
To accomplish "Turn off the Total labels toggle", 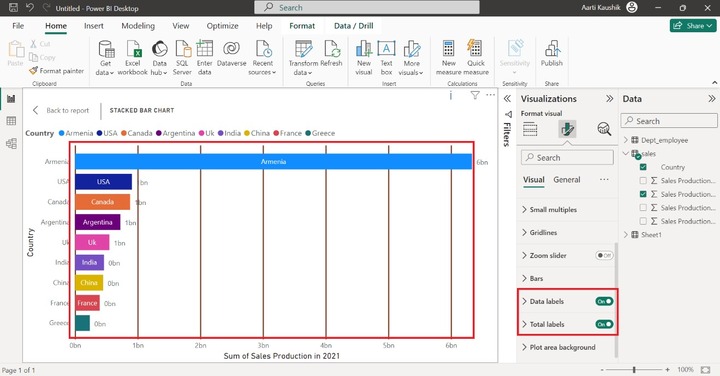I will pyautogui.click(x=604, y=324).
